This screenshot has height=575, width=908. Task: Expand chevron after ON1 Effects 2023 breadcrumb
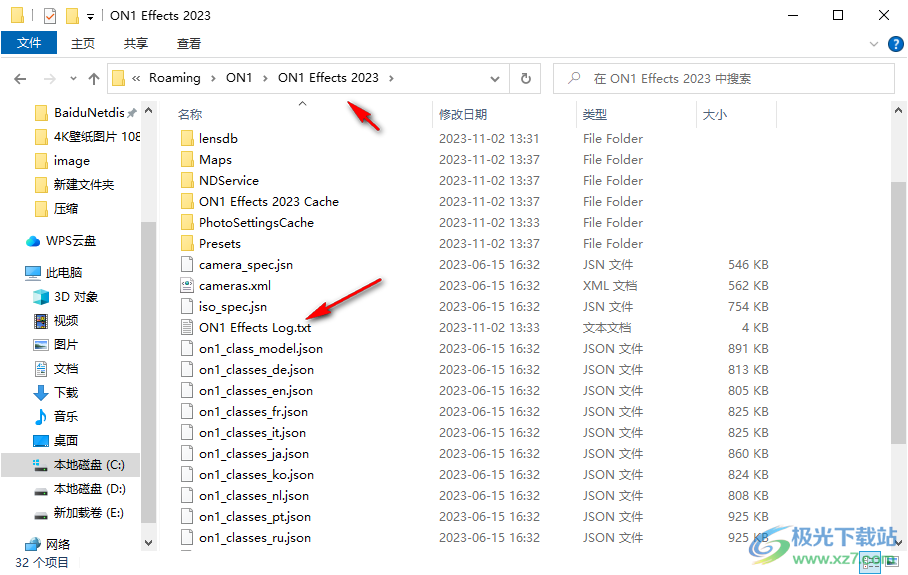pyautogui.click(x=391, y=78)
